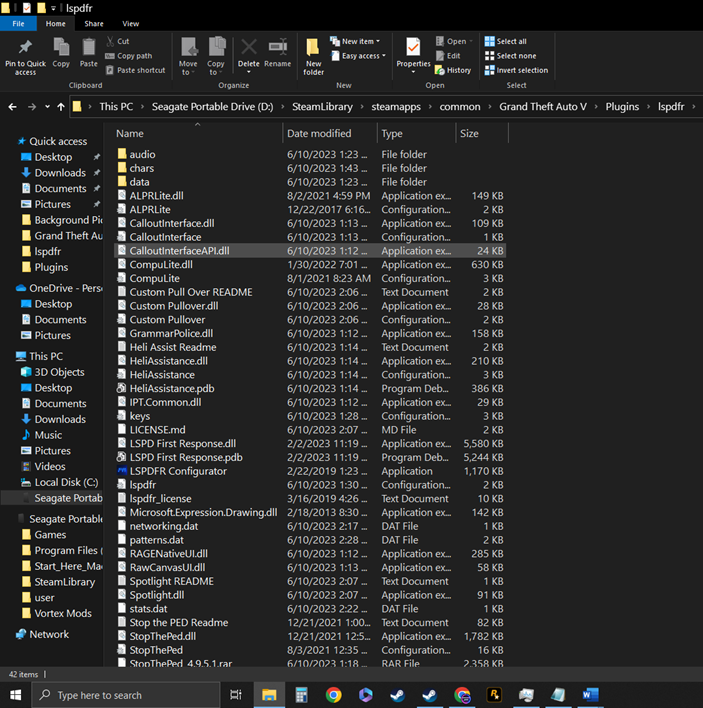The height and width of the screenshot is (708, 703).
Task: Open Steam from the taskbar
Action: 397,695
